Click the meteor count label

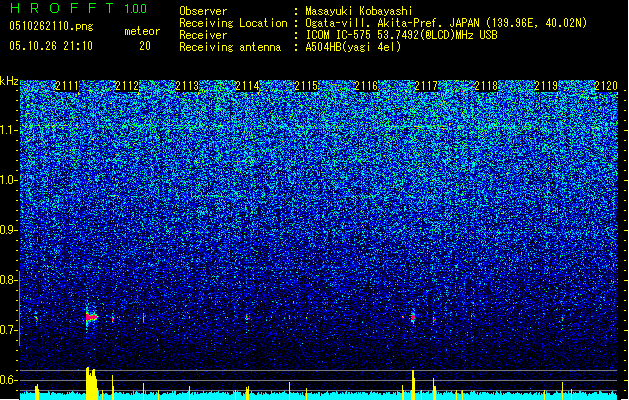point(142,31)
